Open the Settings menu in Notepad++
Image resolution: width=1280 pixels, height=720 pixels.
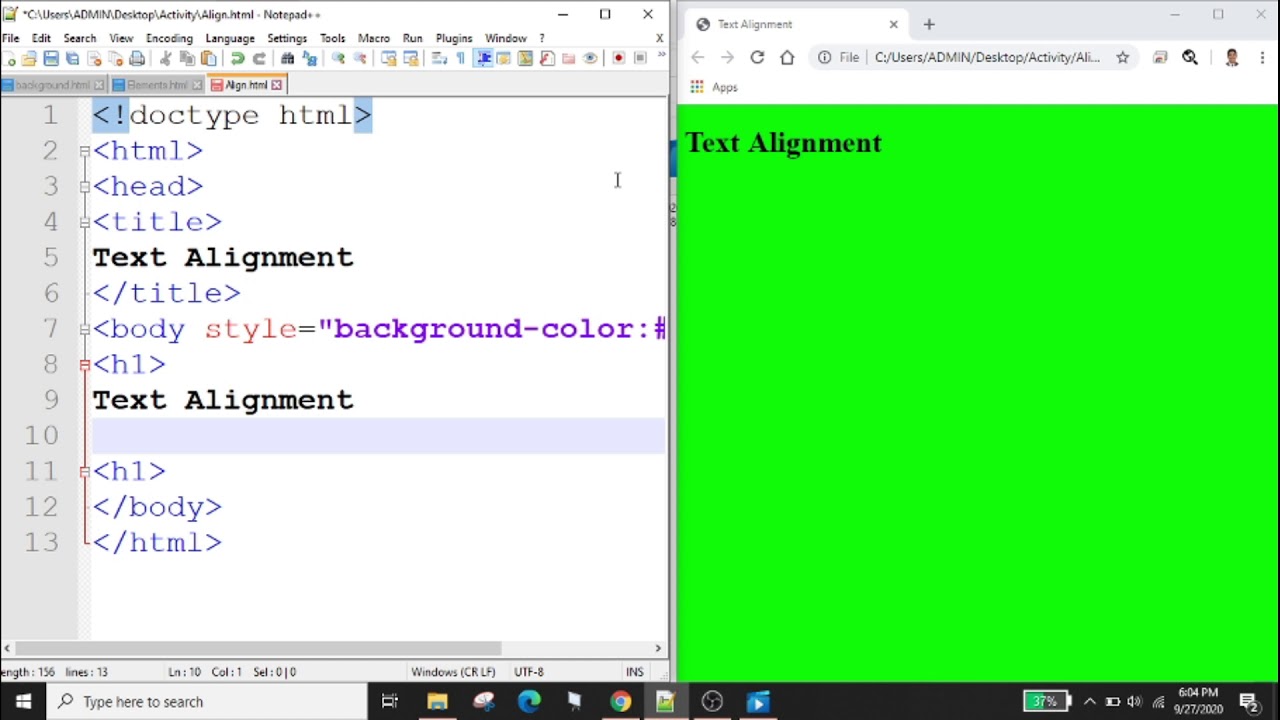coord(287,38)
